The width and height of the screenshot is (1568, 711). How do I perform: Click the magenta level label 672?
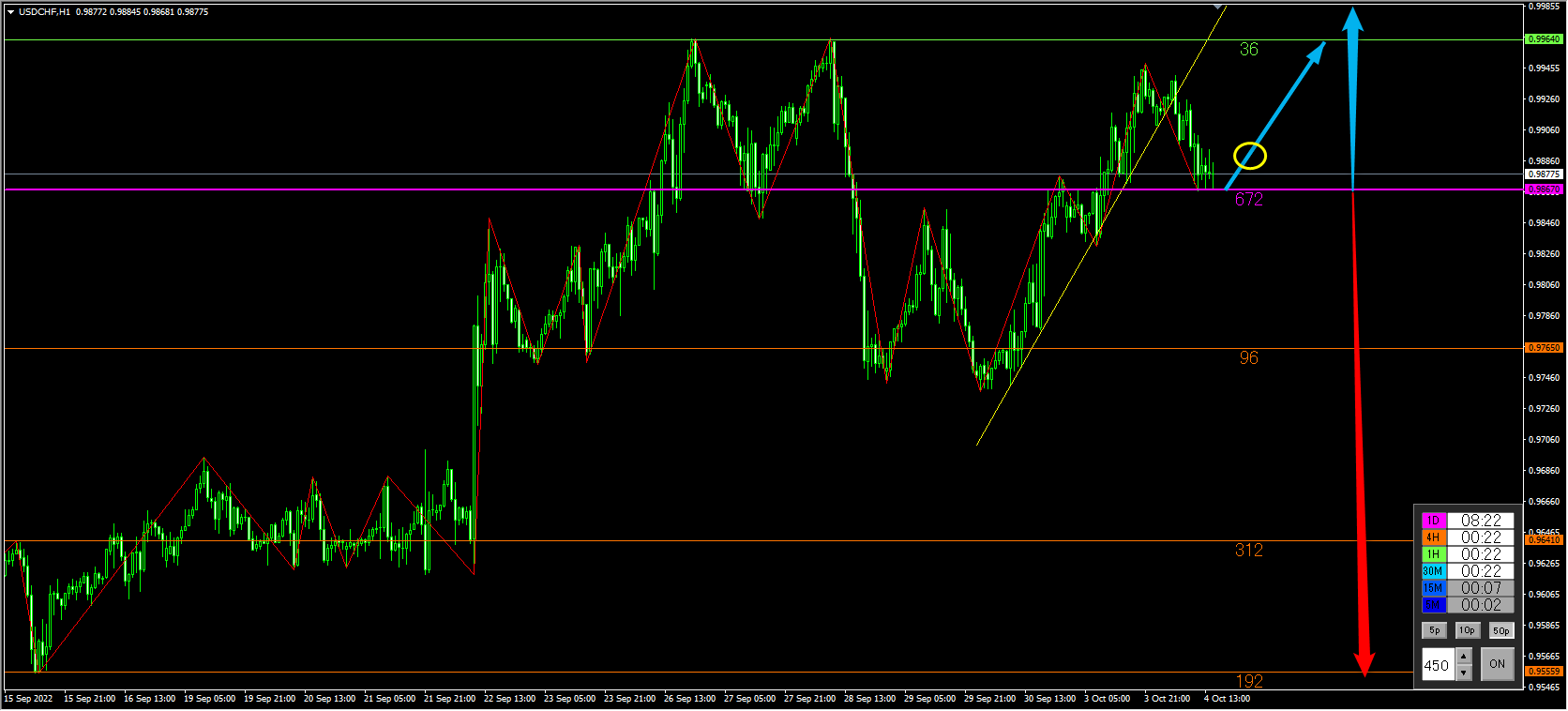pos(1249,199)
